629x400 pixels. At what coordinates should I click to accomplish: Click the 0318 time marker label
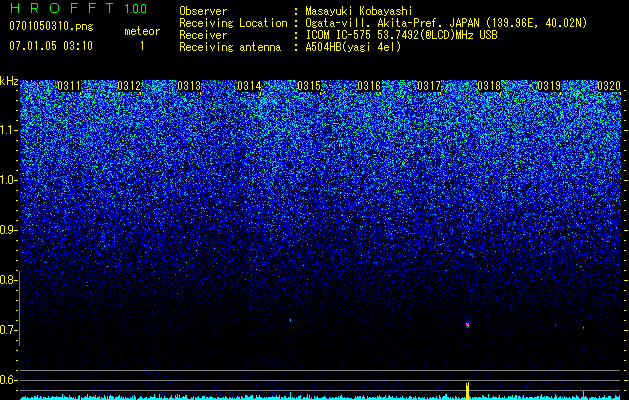pos(489,86)
